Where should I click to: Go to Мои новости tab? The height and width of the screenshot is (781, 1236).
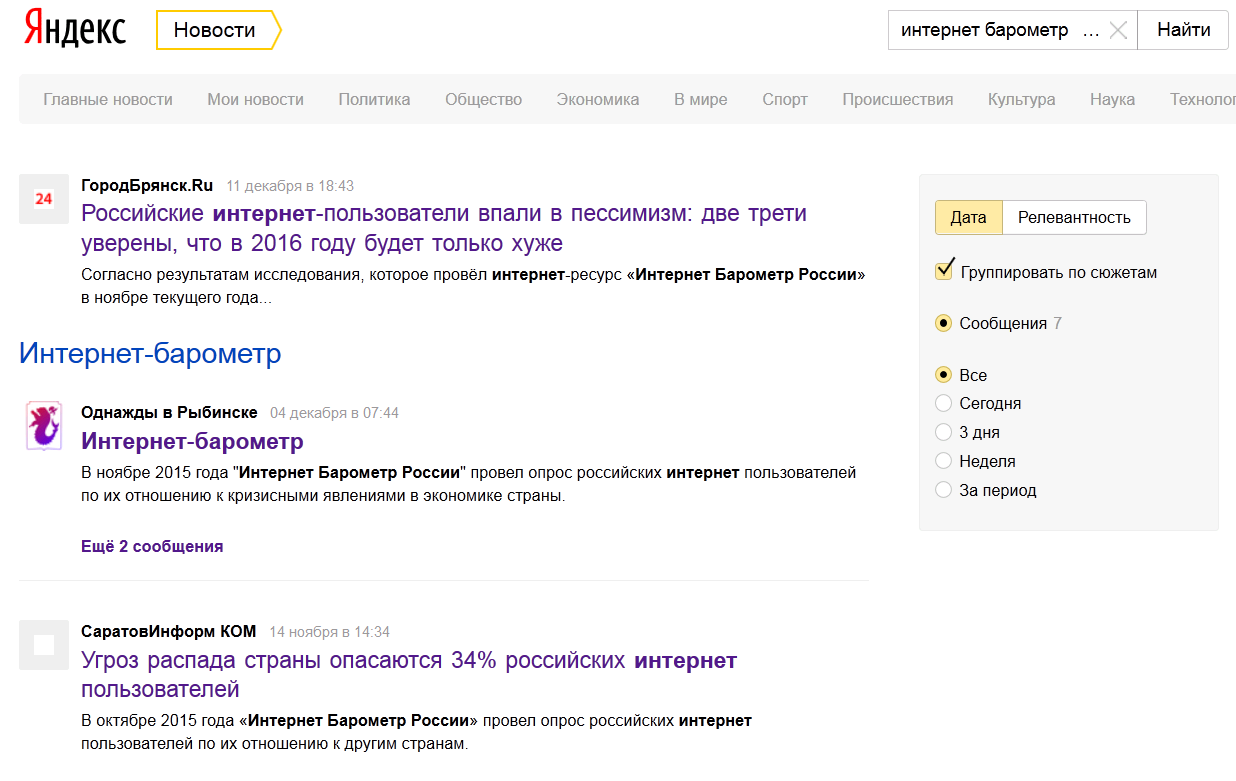point(255,99)
